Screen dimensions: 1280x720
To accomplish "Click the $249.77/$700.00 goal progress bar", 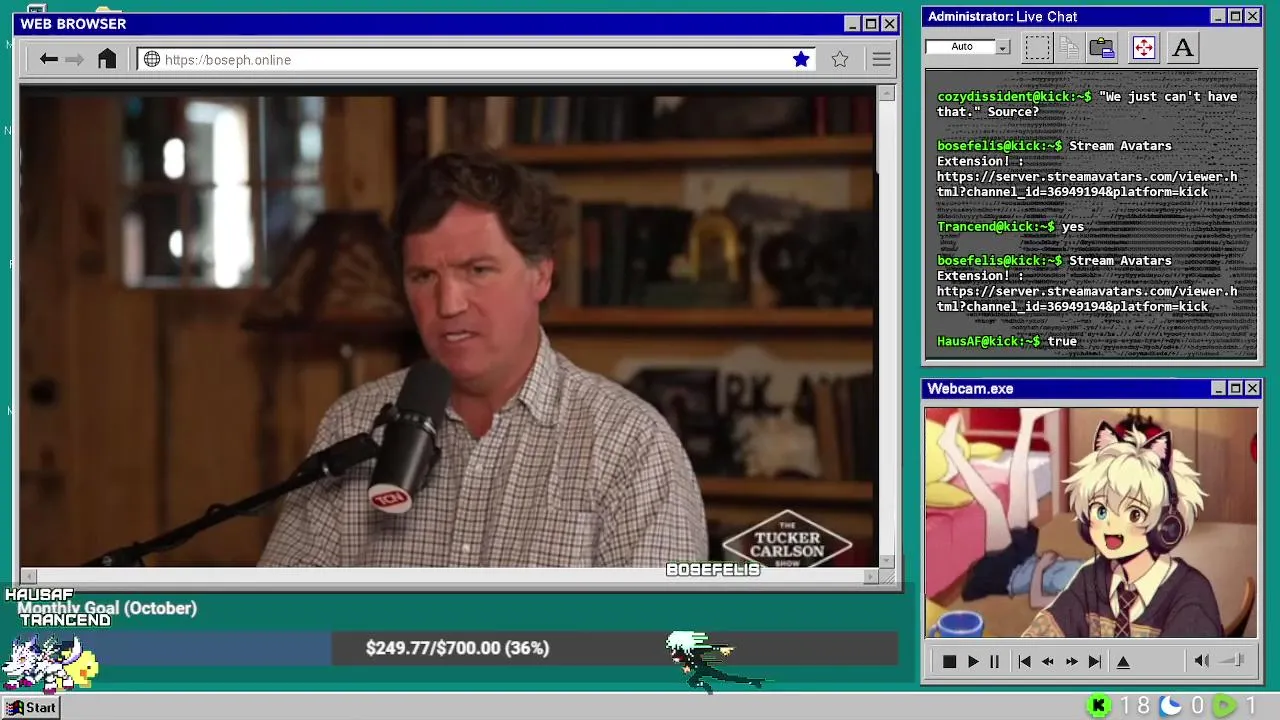I will [457, 648].
